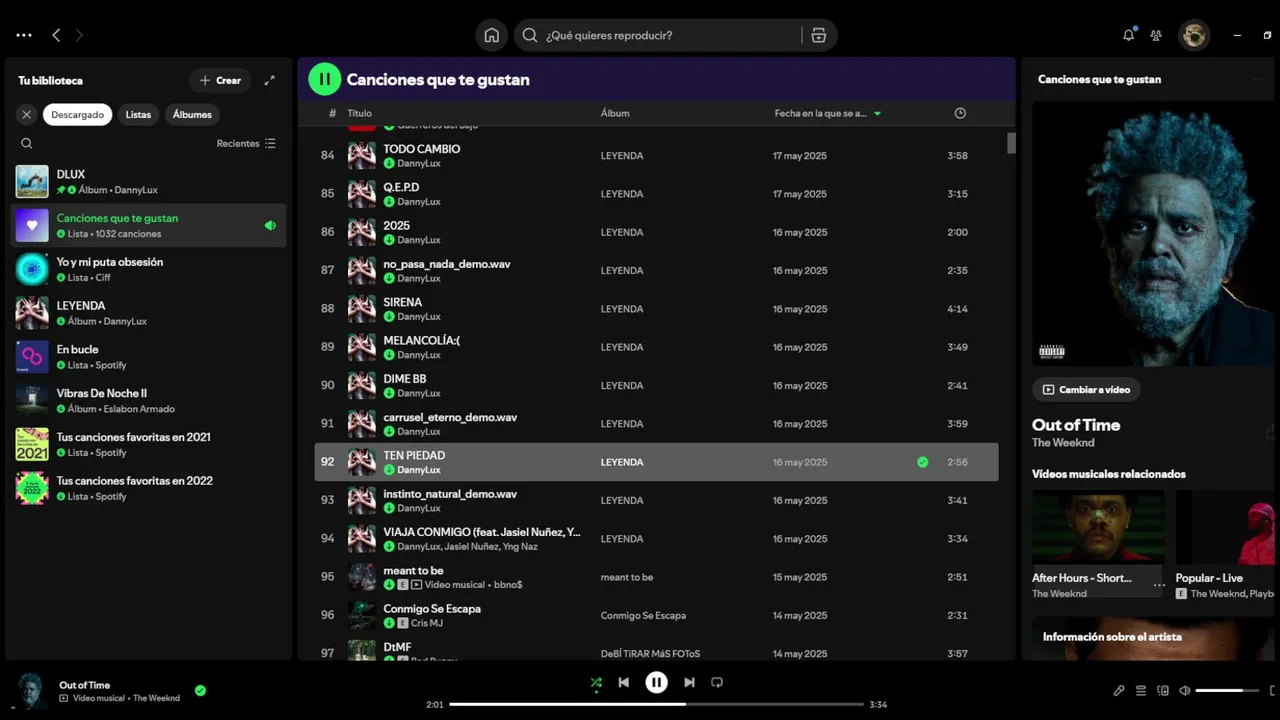Select the Álbumes filter chip

tap(192, 114)
